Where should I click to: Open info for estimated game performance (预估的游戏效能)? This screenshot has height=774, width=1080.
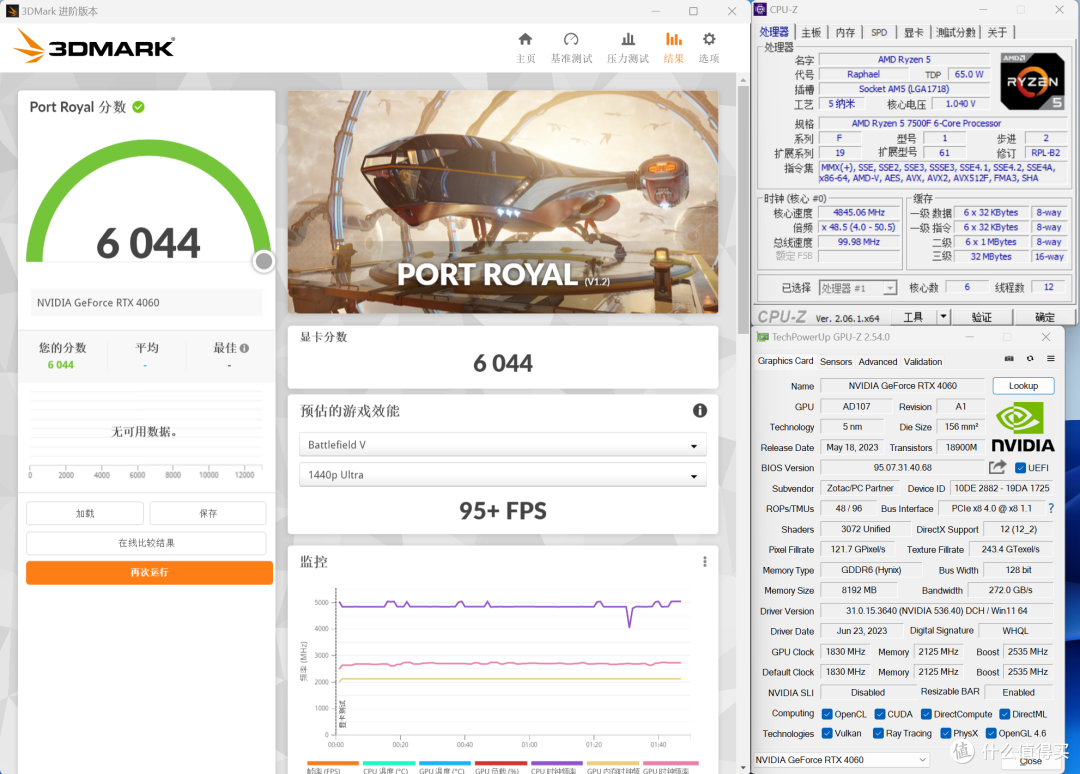coord(700,410)
